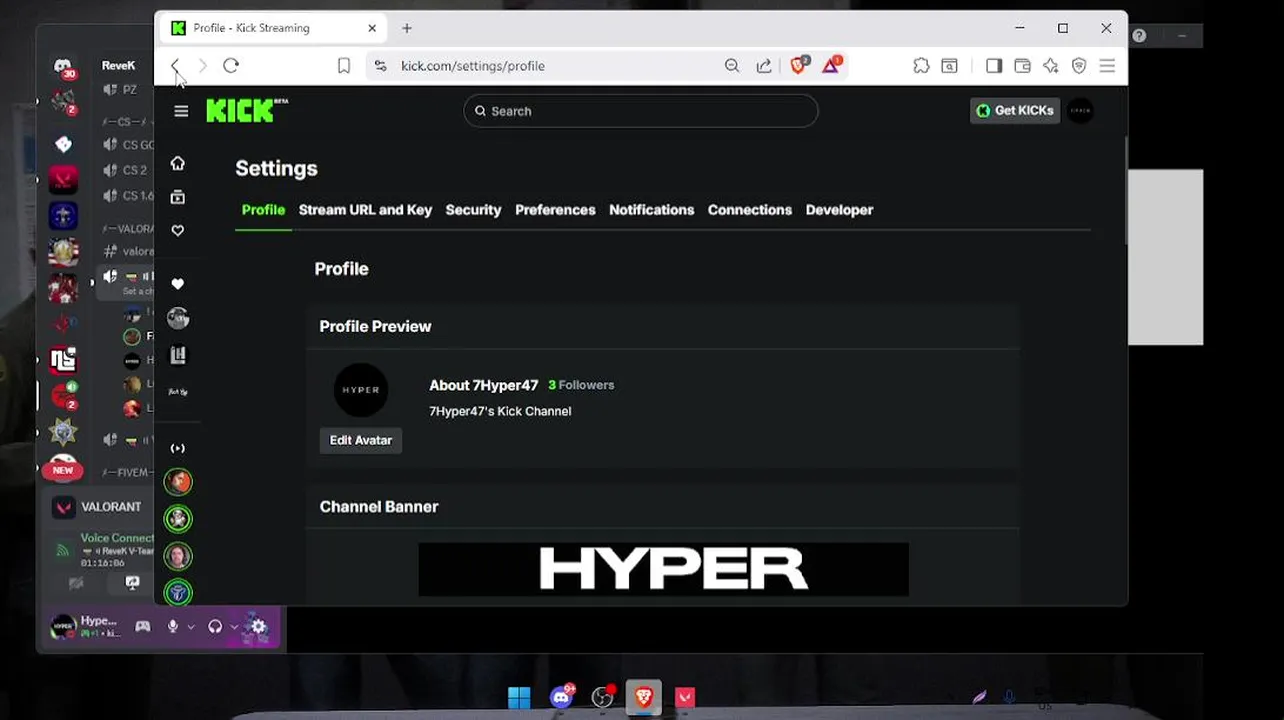Join the PZ voice channel in Discord
The height and width of the screenshot is (720, 1284).
129,90
